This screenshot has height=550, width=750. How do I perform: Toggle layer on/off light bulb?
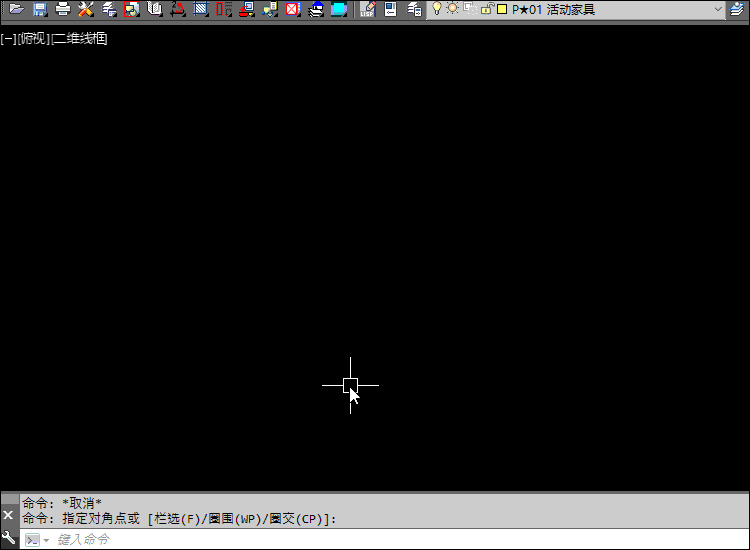click(x=437, y=9)
